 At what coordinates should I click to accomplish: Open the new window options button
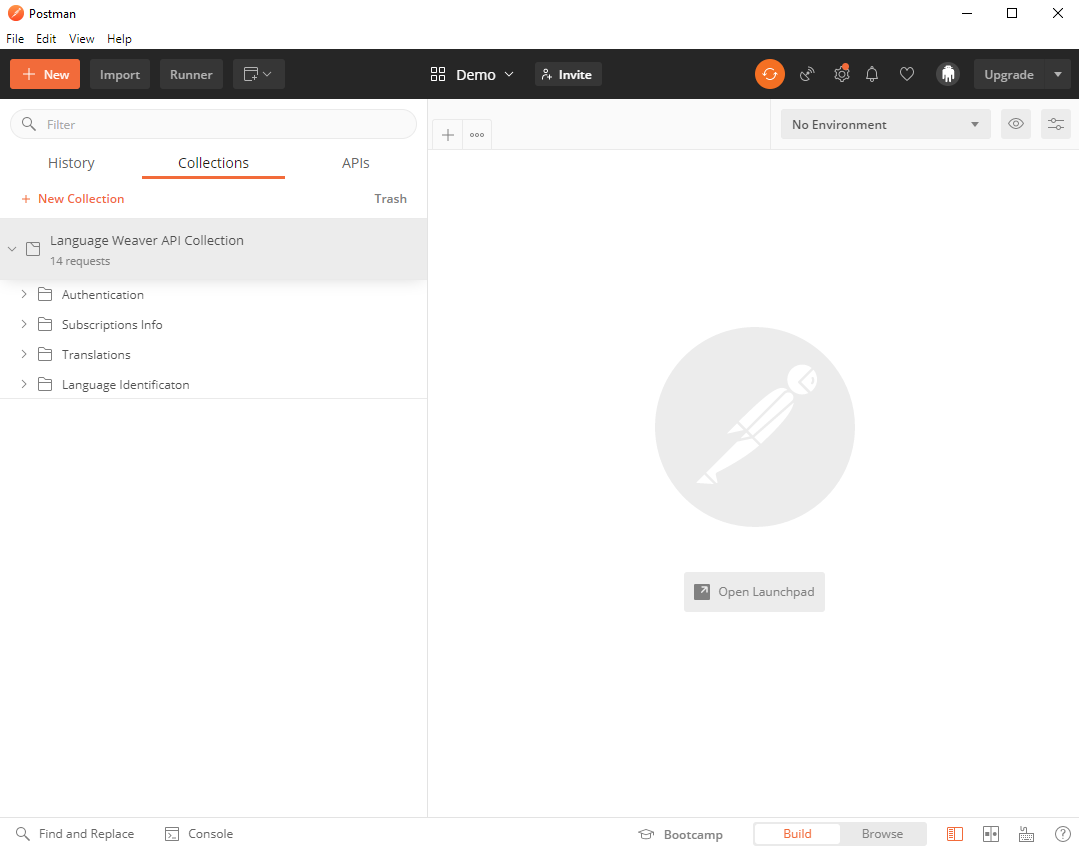(259, 74)
